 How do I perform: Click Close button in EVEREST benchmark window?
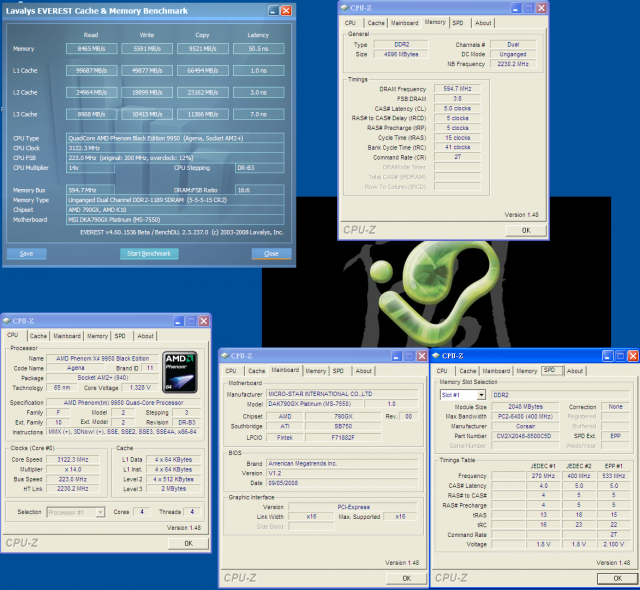tap(271, 254)
